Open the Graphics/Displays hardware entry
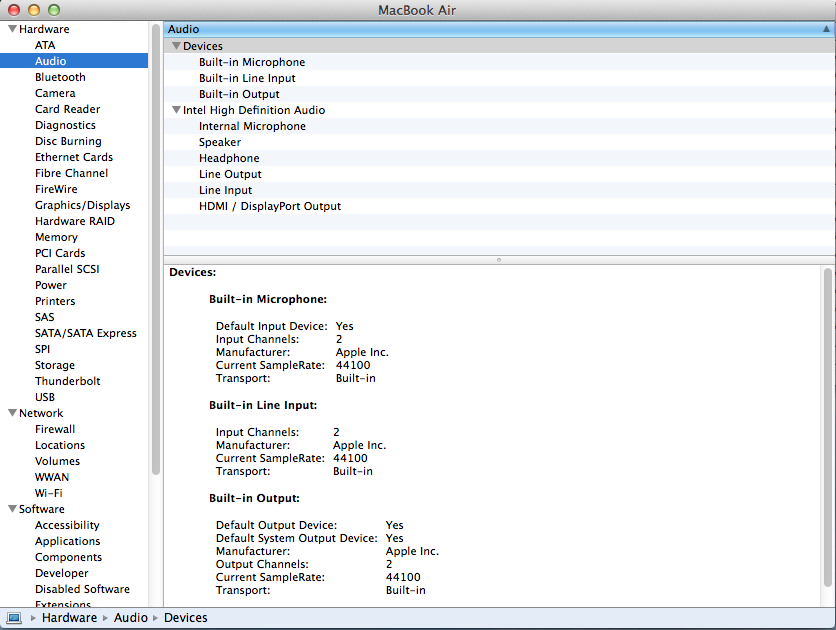836x630 pixels. (82, 205)
